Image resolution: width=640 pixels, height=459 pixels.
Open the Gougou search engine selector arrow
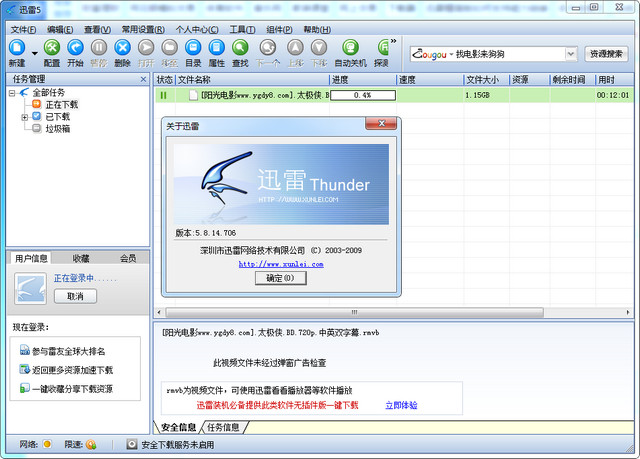pos(451,54)
